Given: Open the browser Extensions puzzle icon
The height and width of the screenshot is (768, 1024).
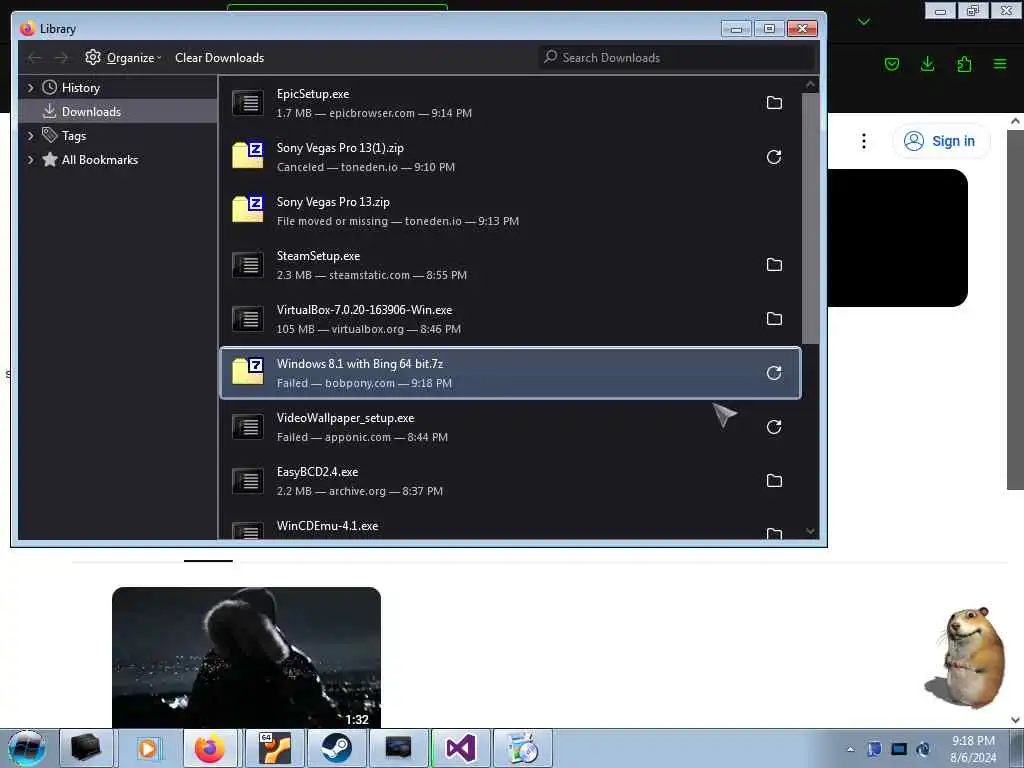Looking at the screenshot, I should point(964,64).
